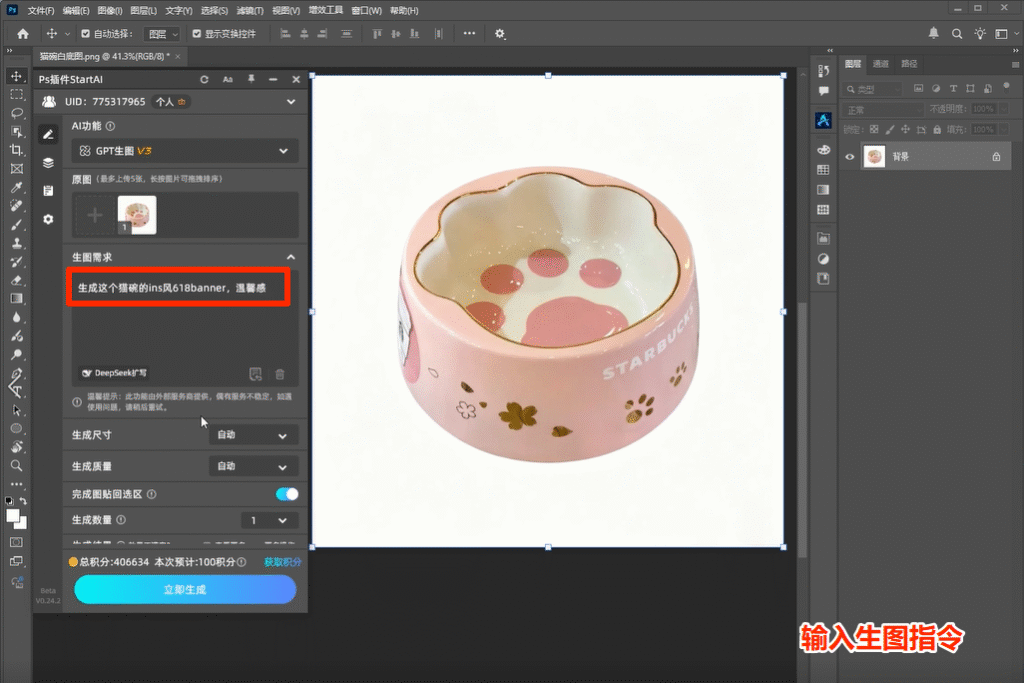Click the uploaded cat bowl thumbnail
Viewport: 1024px width, 683px height.
137,215
